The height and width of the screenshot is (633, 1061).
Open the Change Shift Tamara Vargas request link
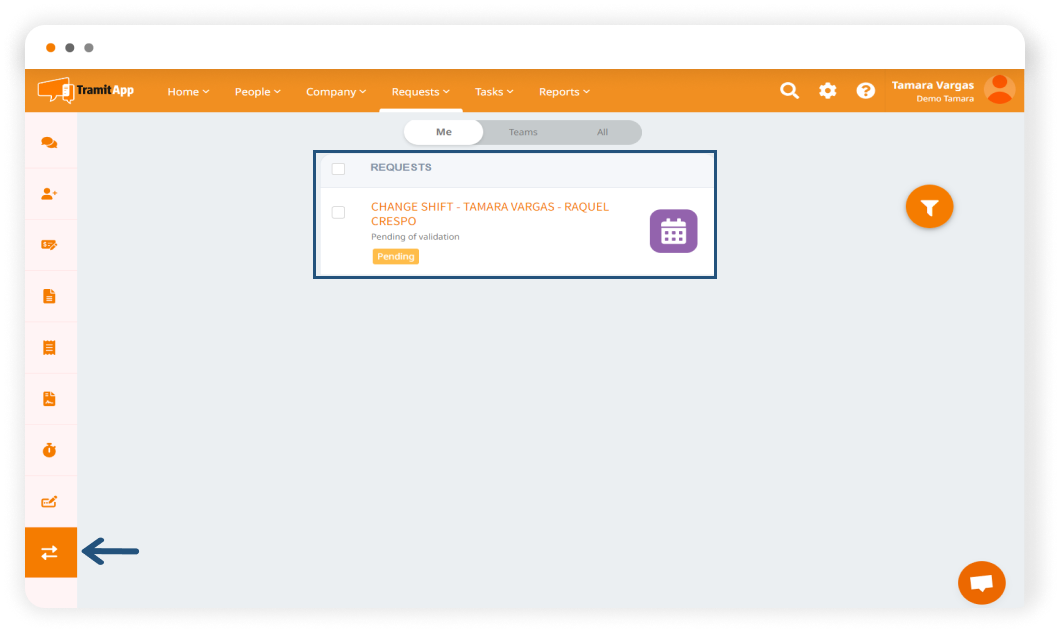coord(489,214)
